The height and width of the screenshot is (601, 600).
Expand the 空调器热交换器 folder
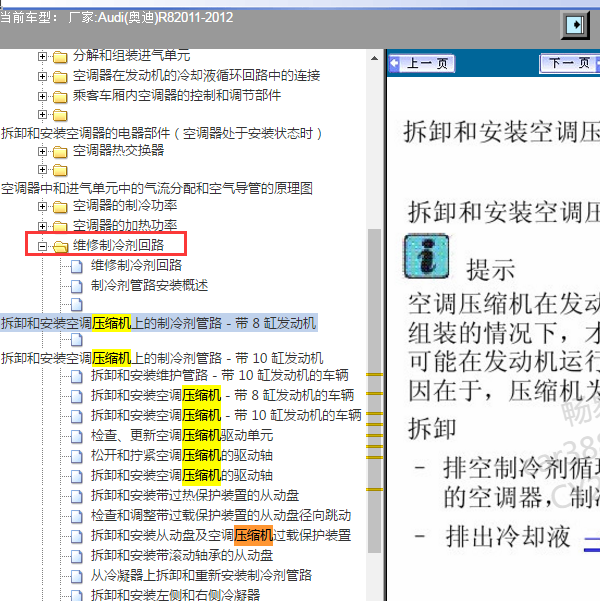[42, 151]
